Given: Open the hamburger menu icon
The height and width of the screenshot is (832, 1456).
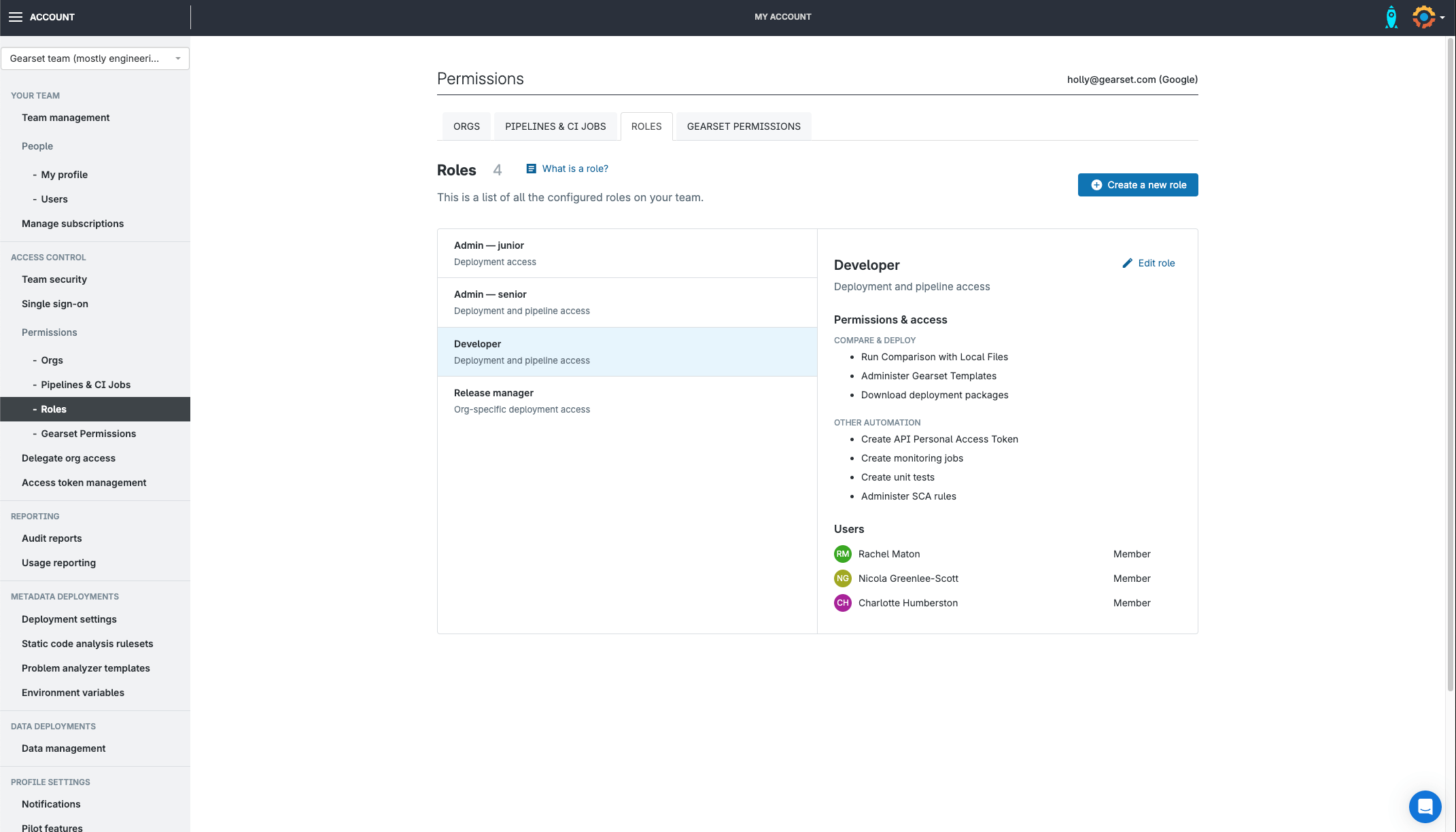Looking at the screenshot, I should (x=15, y=17).
